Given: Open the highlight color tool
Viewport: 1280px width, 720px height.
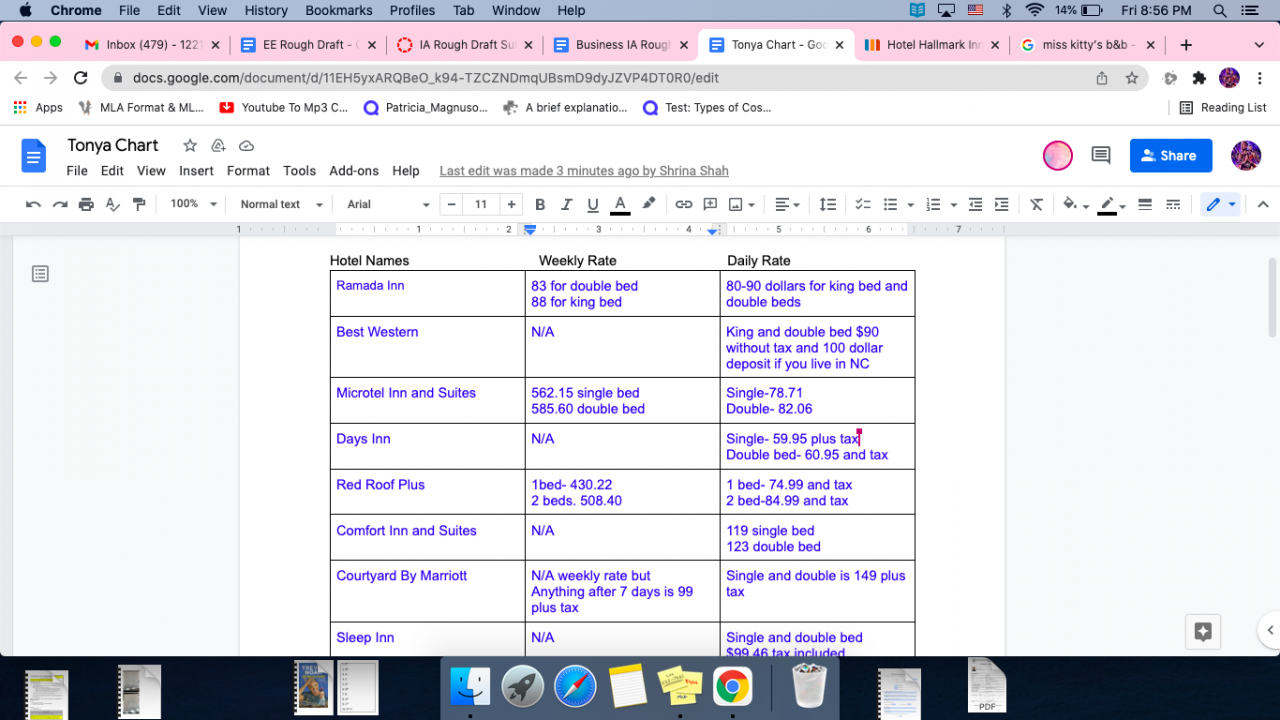Looking at the screenshot, I should pyautogui.click(x=649, y=204).
